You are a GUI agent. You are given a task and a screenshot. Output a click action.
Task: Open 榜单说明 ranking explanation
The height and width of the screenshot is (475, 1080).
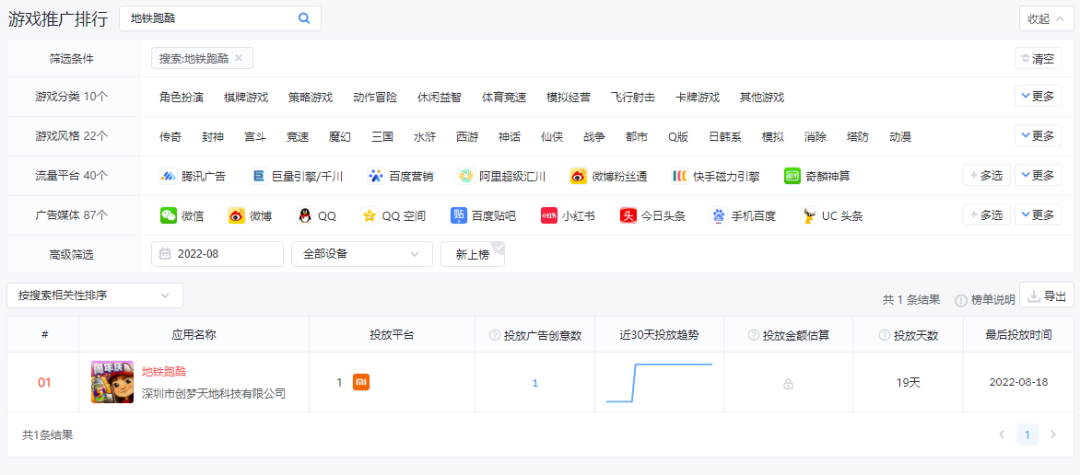point(985,300)
